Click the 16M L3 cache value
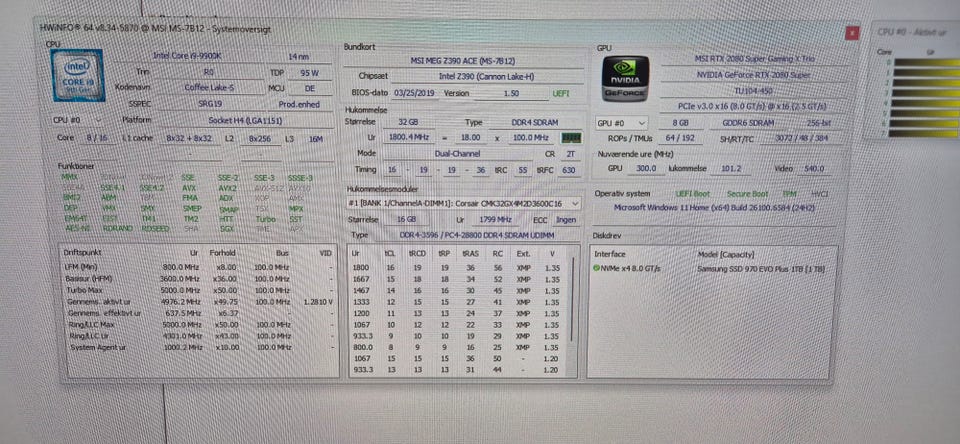960x444 pixels. coord(316,139)
